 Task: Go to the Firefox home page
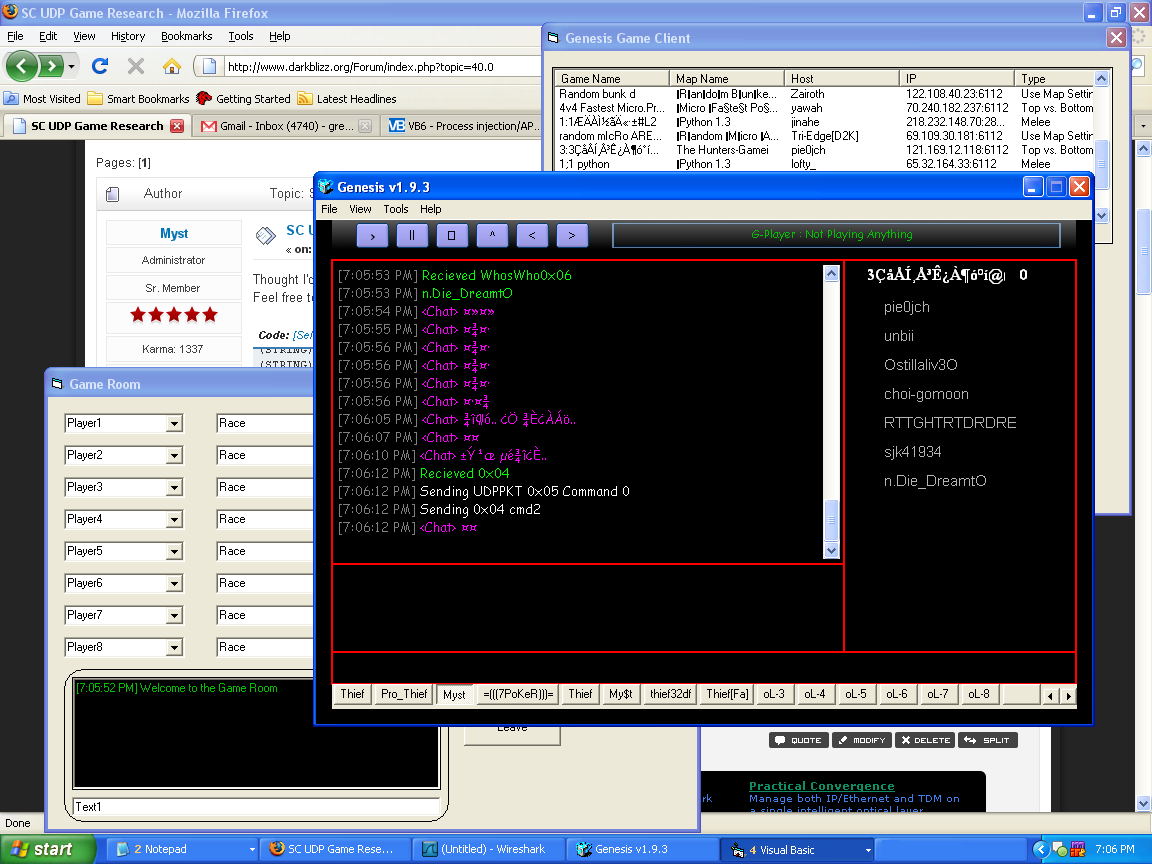point(172,67)
